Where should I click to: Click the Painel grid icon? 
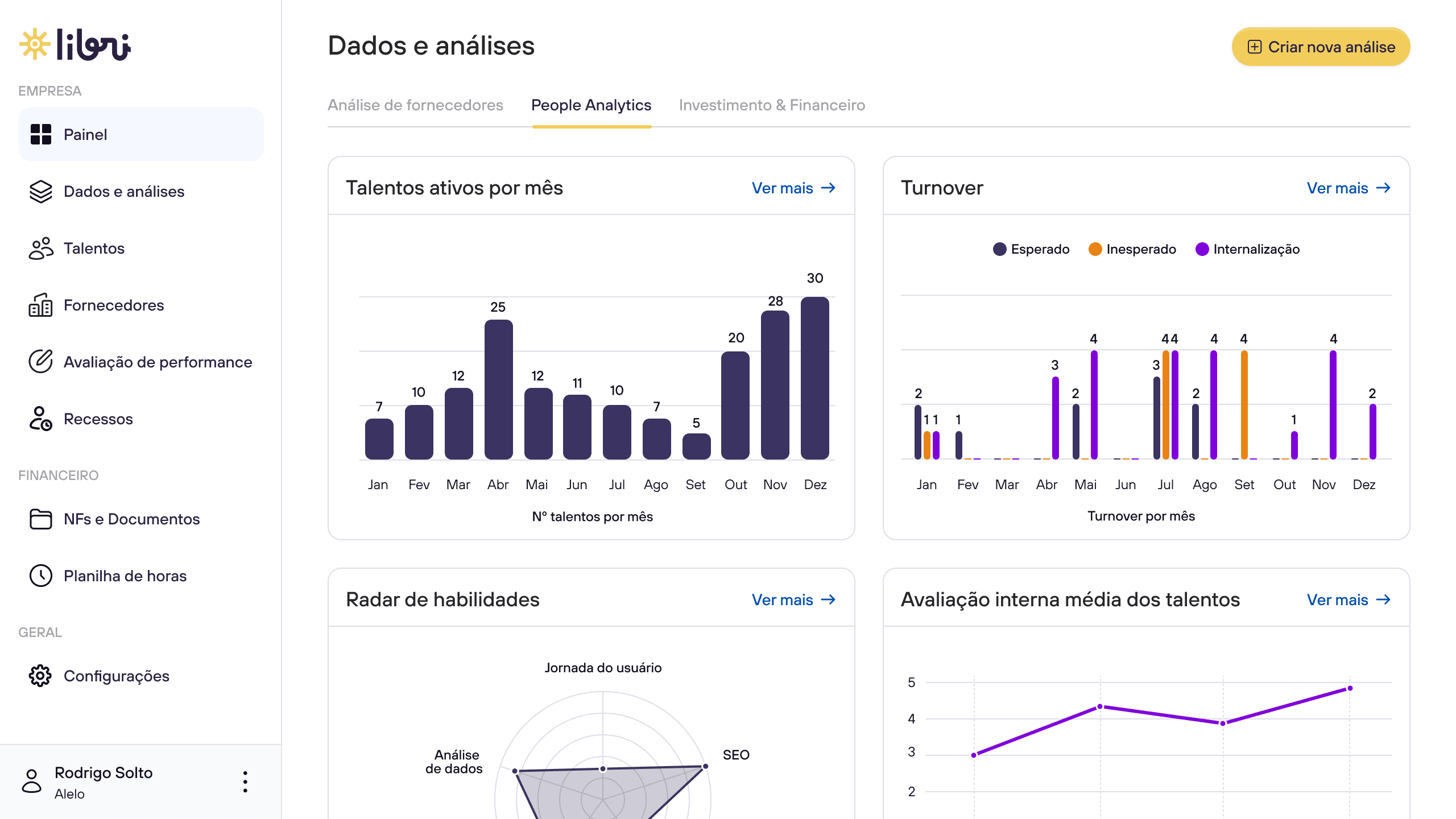tap(41, 135)
